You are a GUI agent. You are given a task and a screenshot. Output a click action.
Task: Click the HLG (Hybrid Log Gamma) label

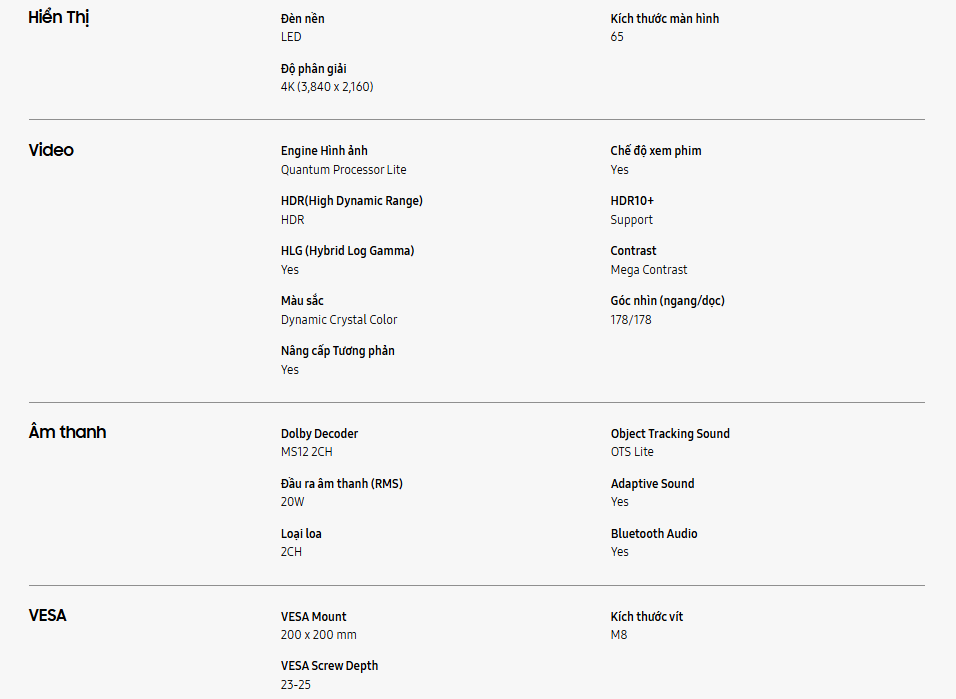point(347,251)
